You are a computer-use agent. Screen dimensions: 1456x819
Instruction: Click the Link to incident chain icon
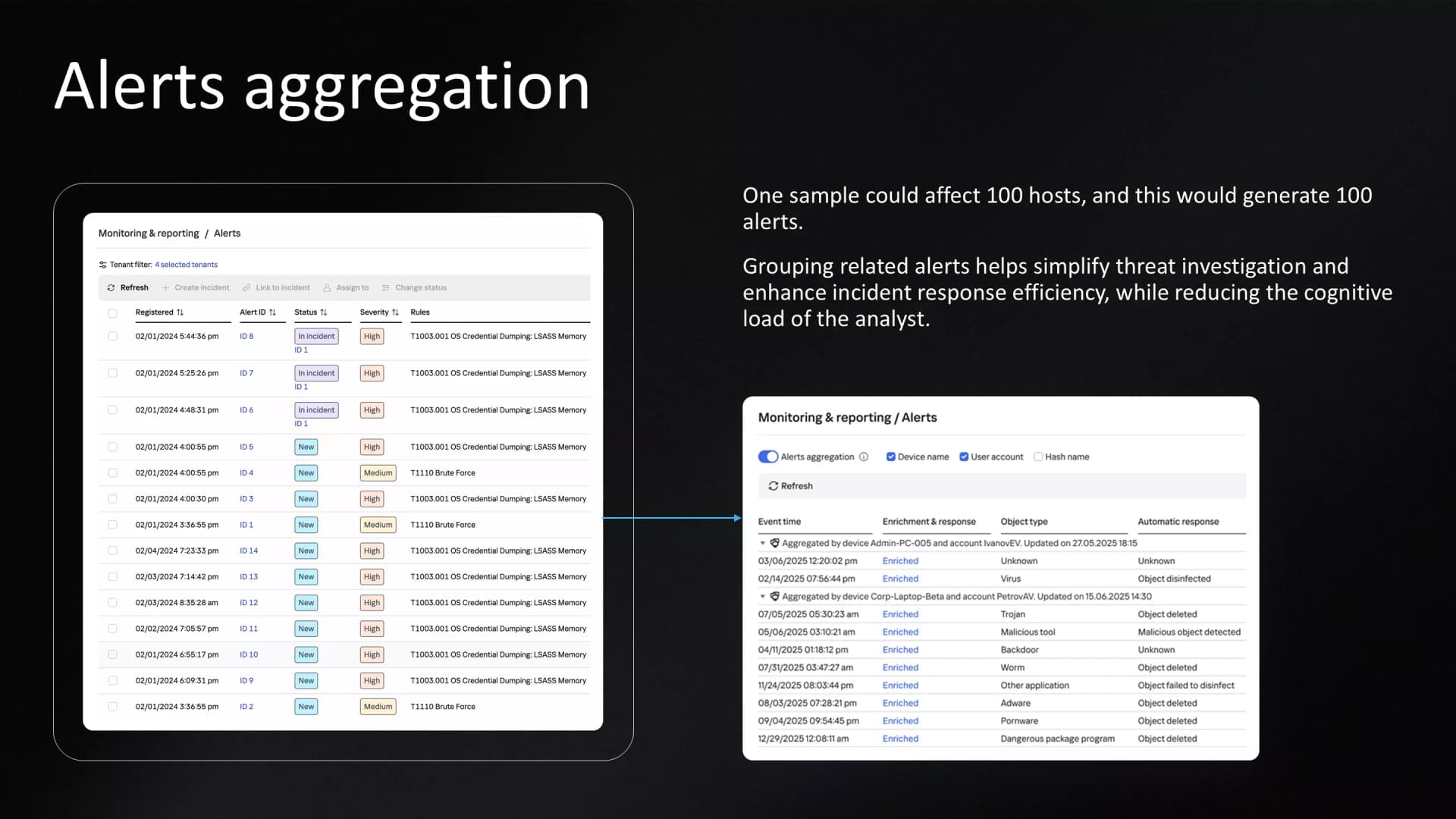point(246,287)
